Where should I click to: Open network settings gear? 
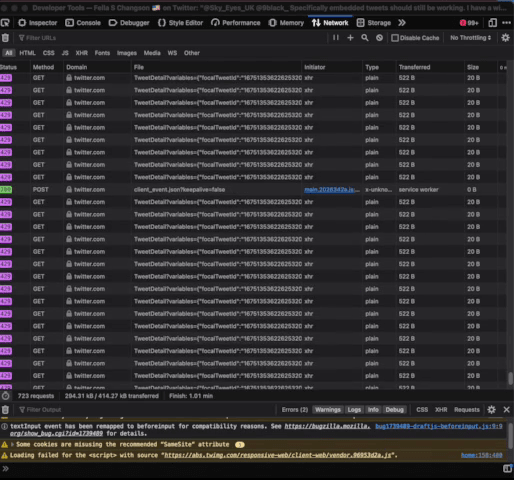coord(505,38)
